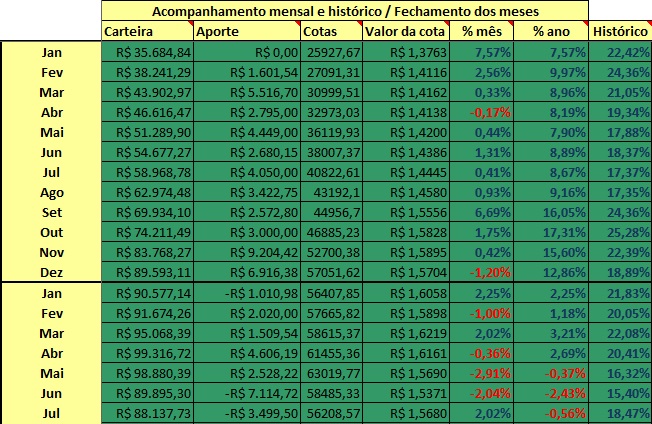Select aporte cell R$ 5.516,70
Viewport: 652px width, 424px height.
[247, 92]
